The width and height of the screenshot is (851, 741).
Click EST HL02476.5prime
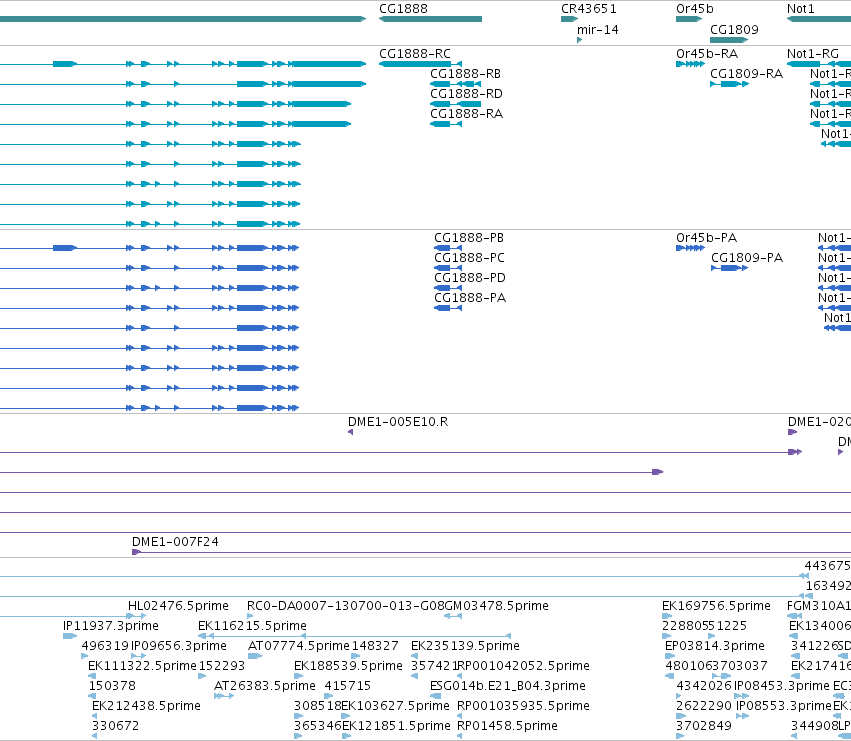click(178, 606)
